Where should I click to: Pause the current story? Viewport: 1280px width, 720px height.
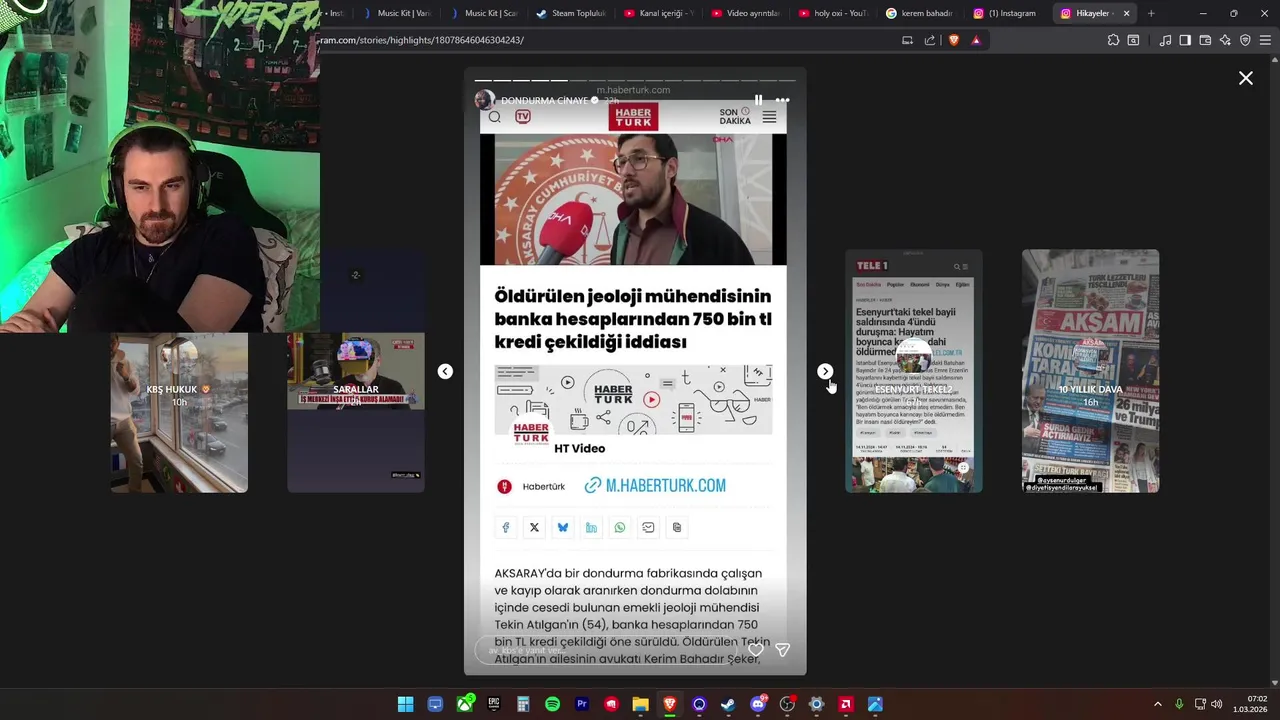pyautogui.click(x=758, y=100)
